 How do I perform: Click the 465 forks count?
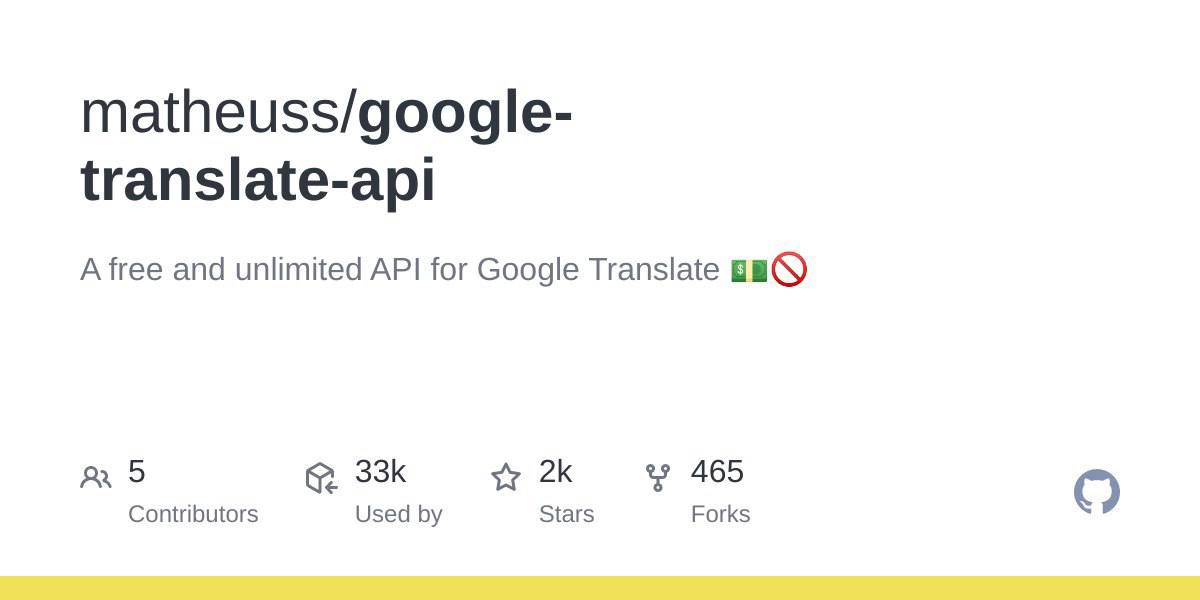point(717,471)
